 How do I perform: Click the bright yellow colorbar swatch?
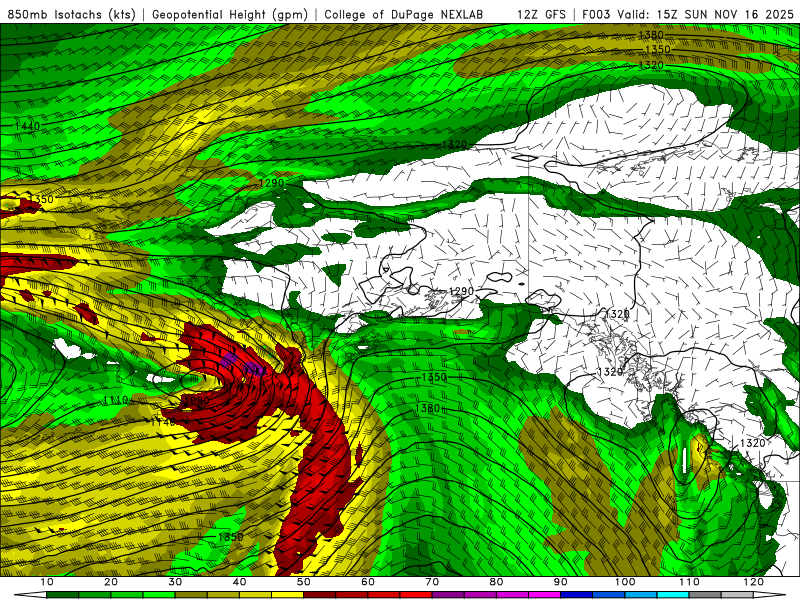(288, 595)
